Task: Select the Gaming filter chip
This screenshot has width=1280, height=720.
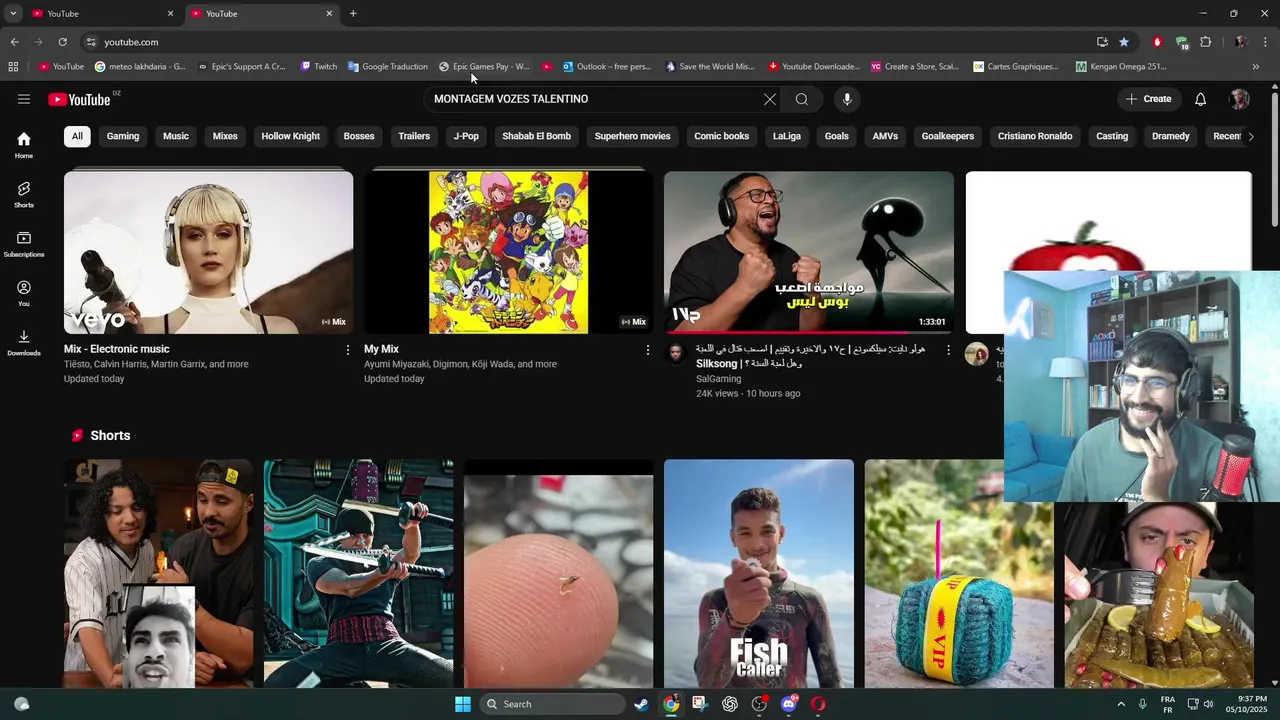Action: pyautogui.click(x=123, y=136)
